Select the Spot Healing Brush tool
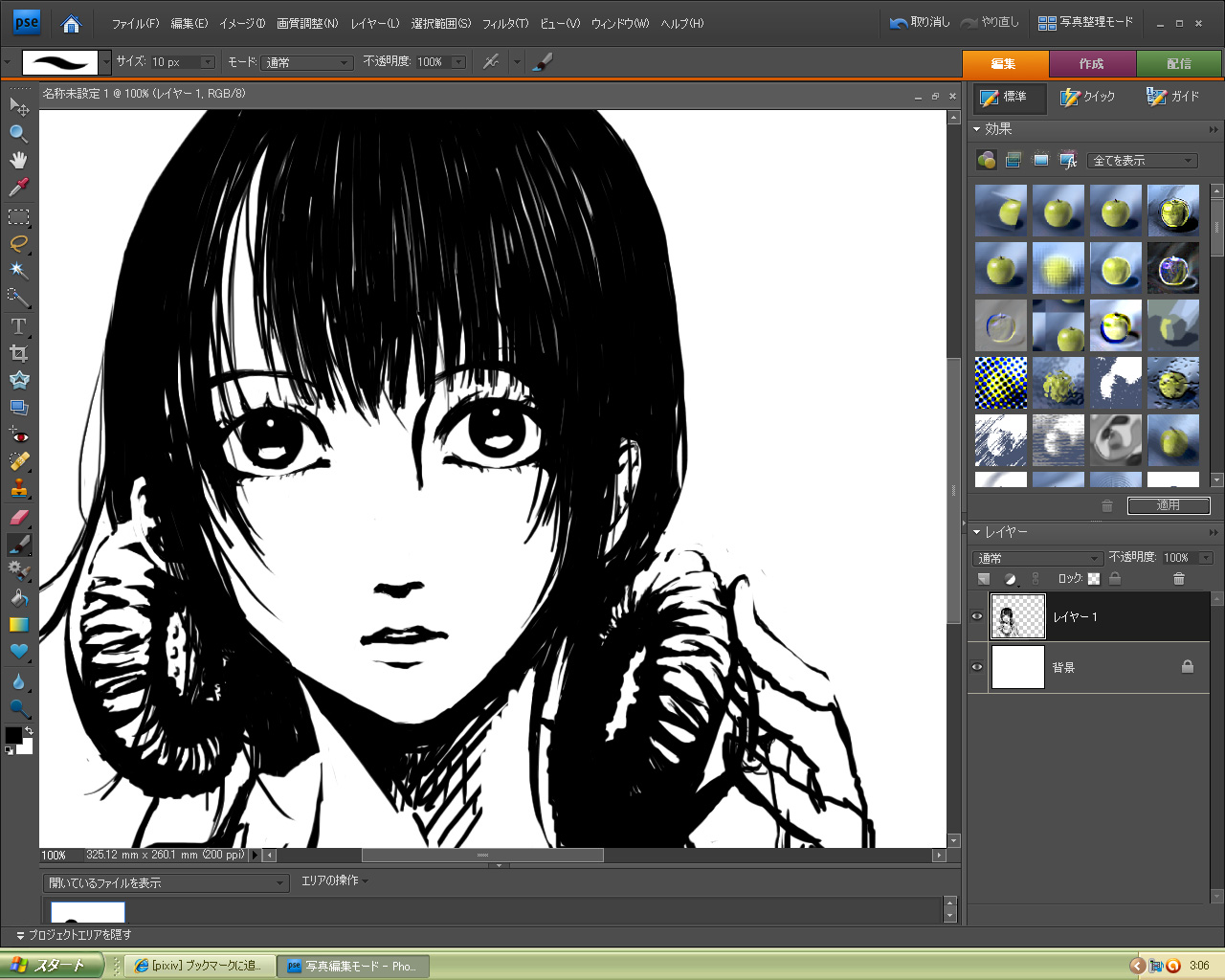Screen dimensions: 1225x980 18,462
